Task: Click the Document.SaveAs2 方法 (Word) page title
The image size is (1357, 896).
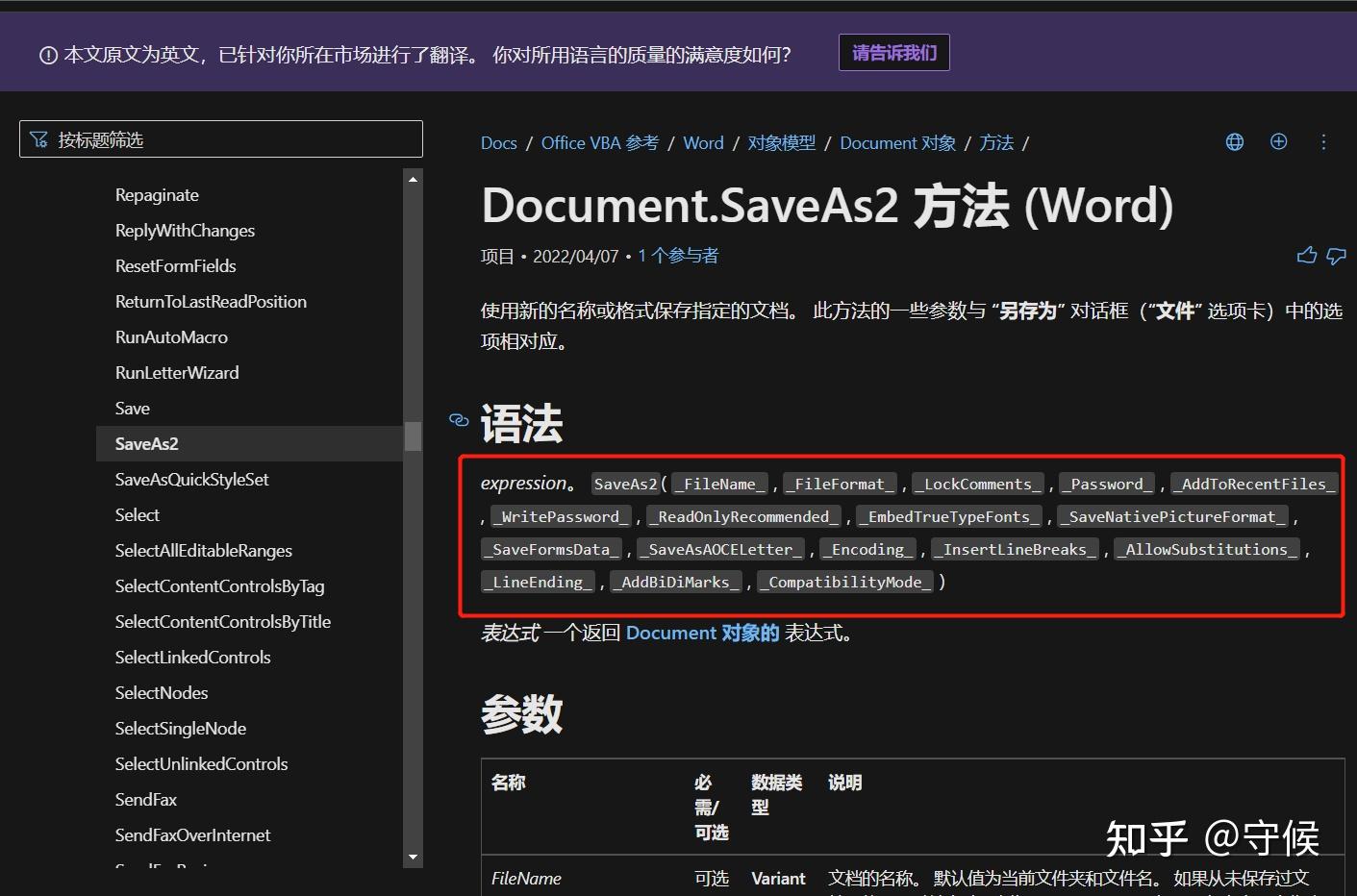Action: [x=827, y=205]
